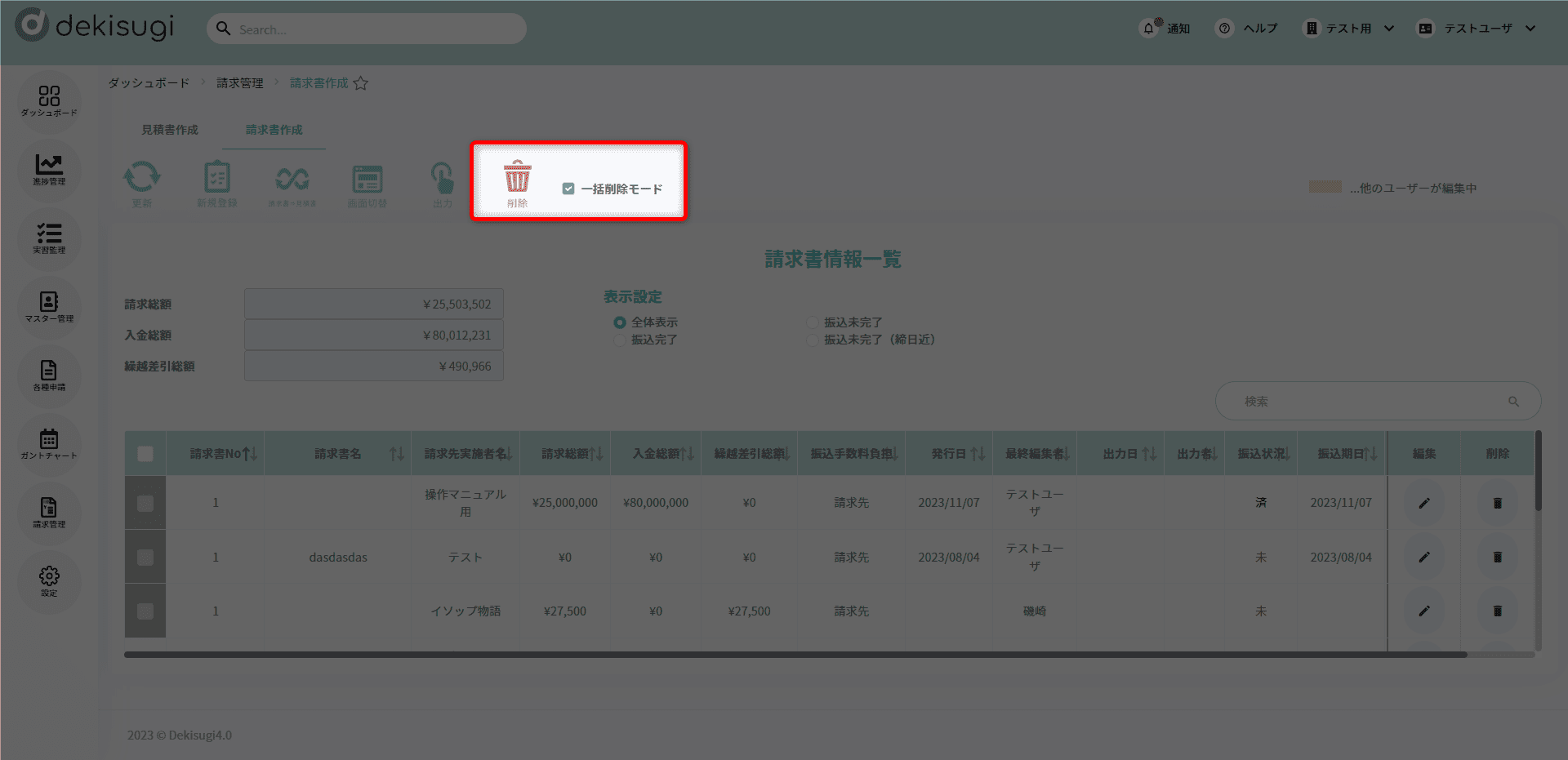Open the progress management chart icon in sidebar
Viewport: 1568px width, 760px height.
(49, 169)
